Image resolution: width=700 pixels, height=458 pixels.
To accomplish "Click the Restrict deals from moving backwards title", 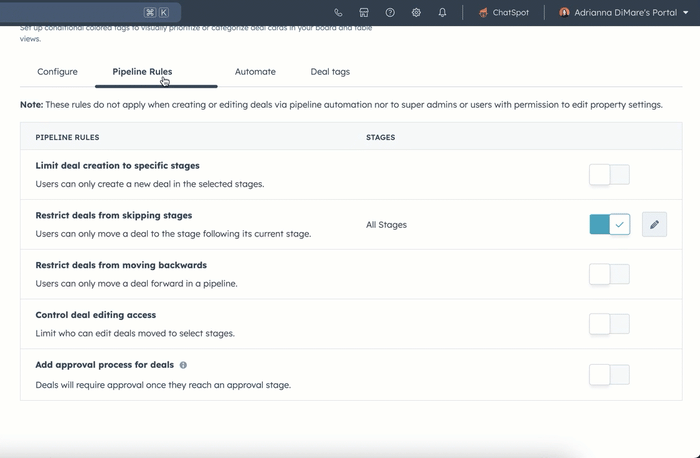I will [x=121, y=265].
